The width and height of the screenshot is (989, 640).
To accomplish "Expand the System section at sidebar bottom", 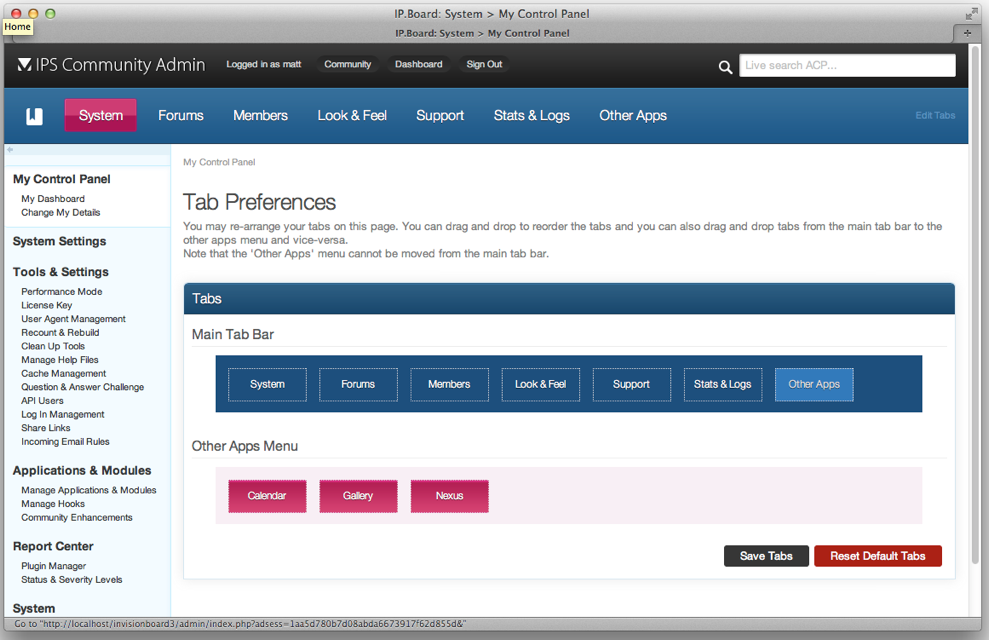I will pyautogui.click(x=34, y=608).
